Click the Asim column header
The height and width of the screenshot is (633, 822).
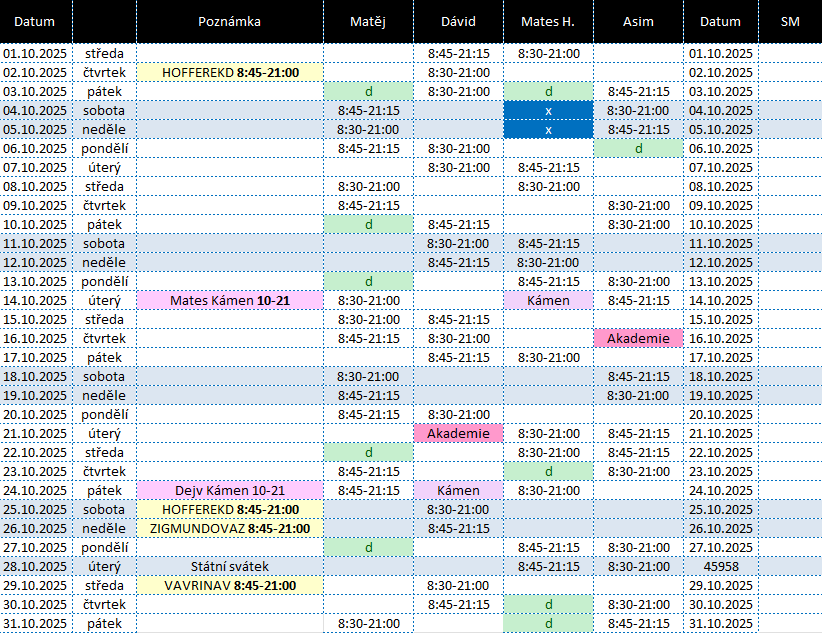click(x=638, y=21)
